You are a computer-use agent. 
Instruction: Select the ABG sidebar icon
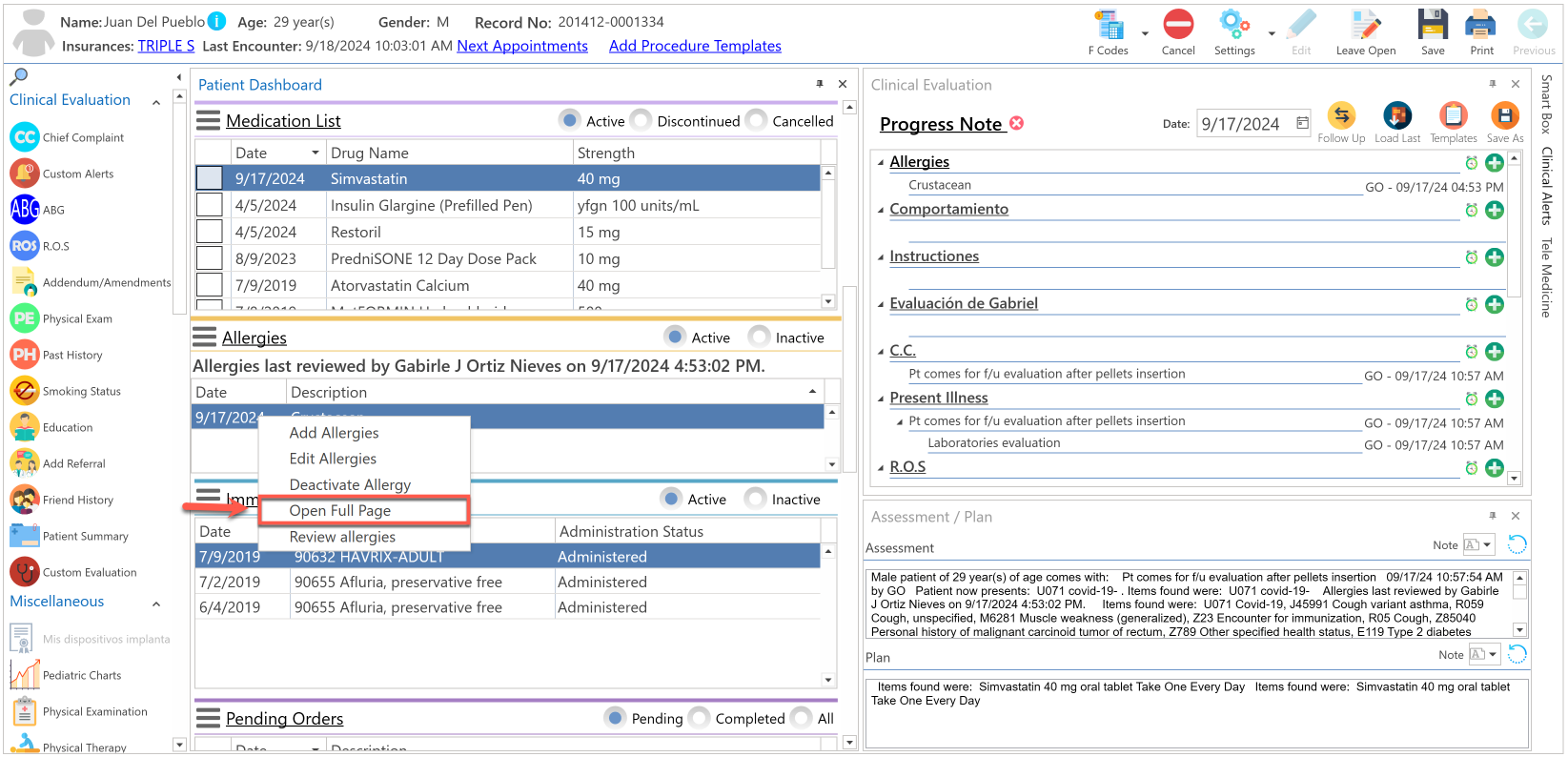click(x=25, y=209)
